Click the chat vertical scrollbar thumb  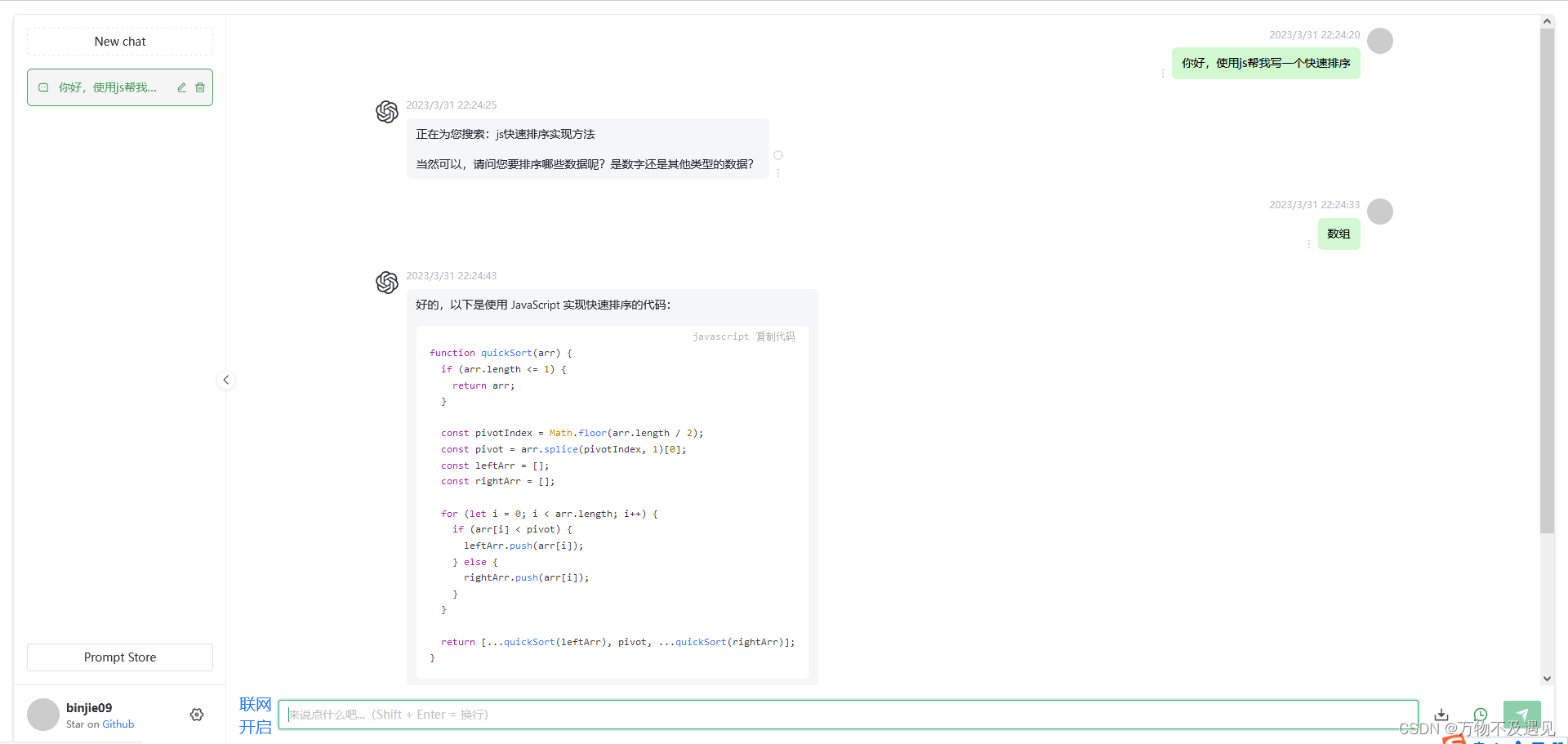point(1547,282)
